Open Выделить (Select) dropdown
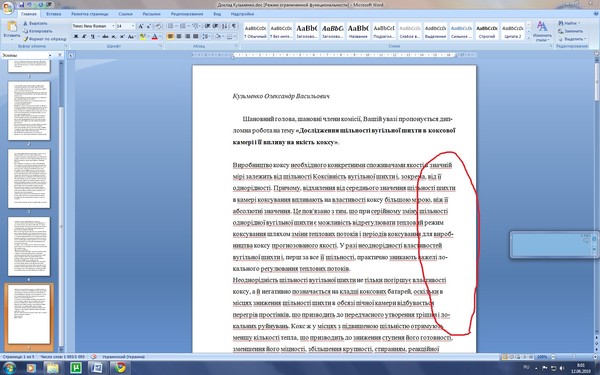600x375 pixels. point(572,39)
